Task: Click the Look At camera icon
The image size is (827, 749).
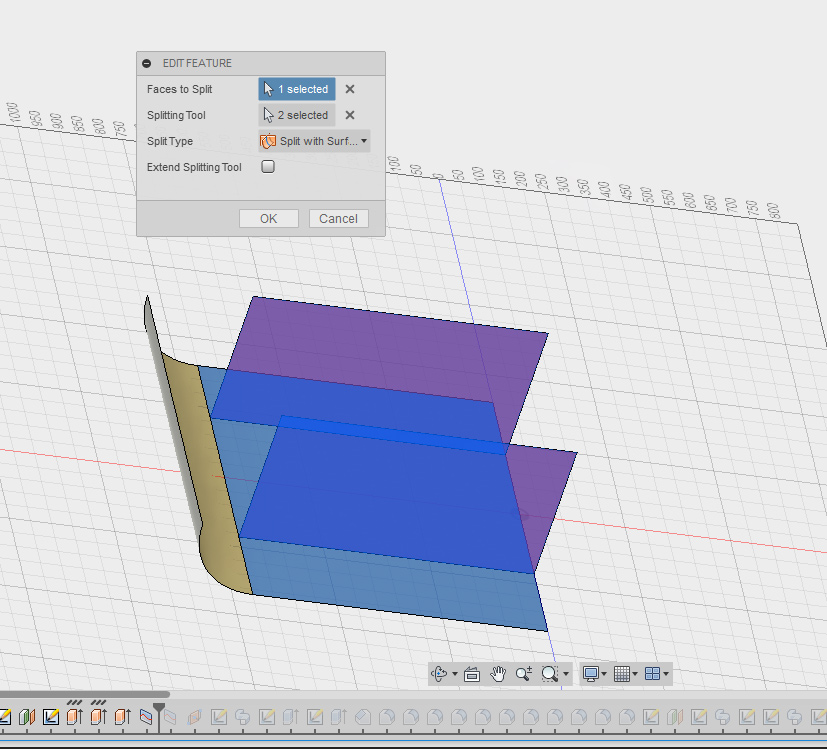Action: pos(472,674)
